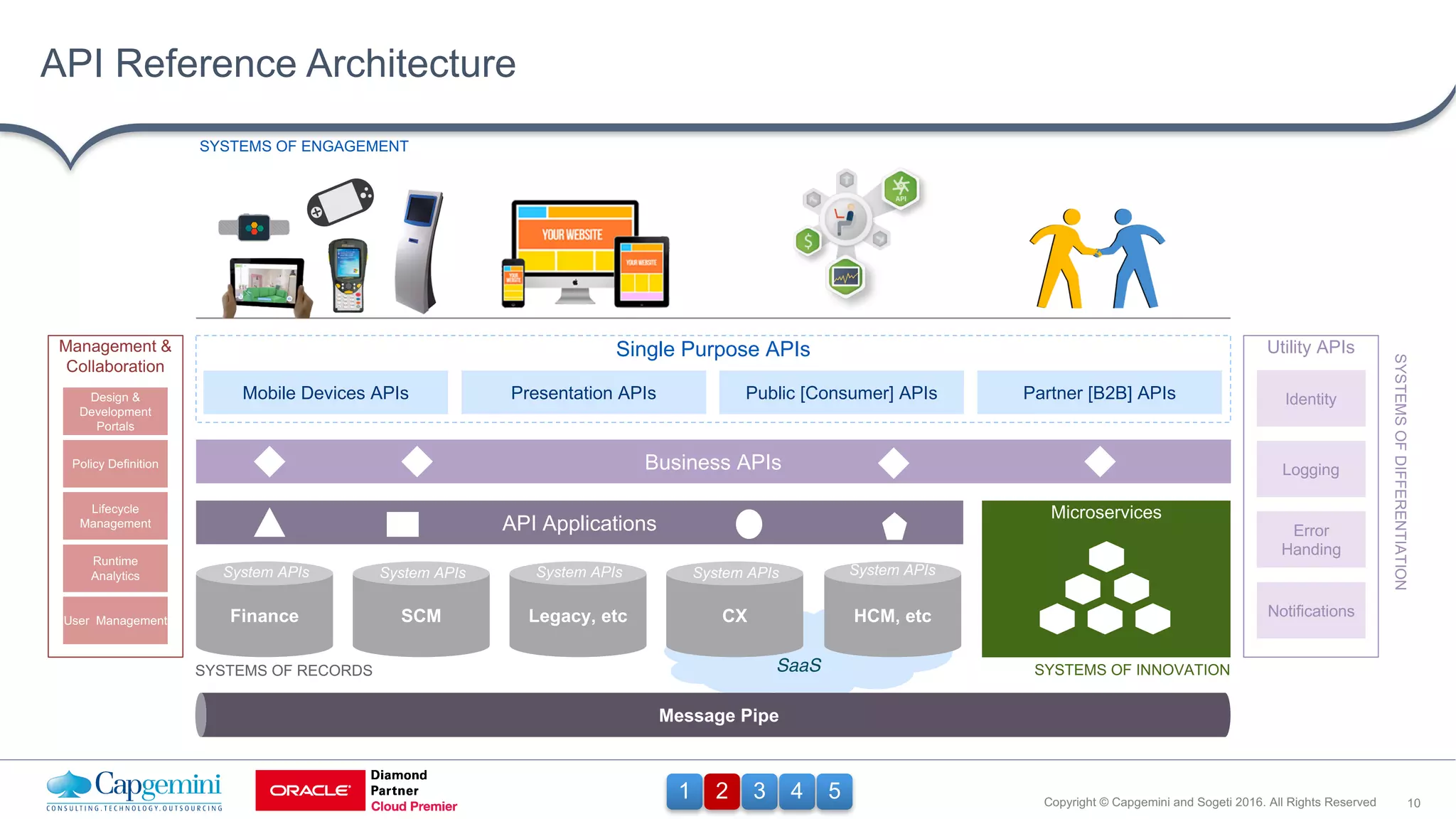Click the green dollar sign hexagon icon
The width and height of the screenshot is (1456, 819).
point(808,242)
